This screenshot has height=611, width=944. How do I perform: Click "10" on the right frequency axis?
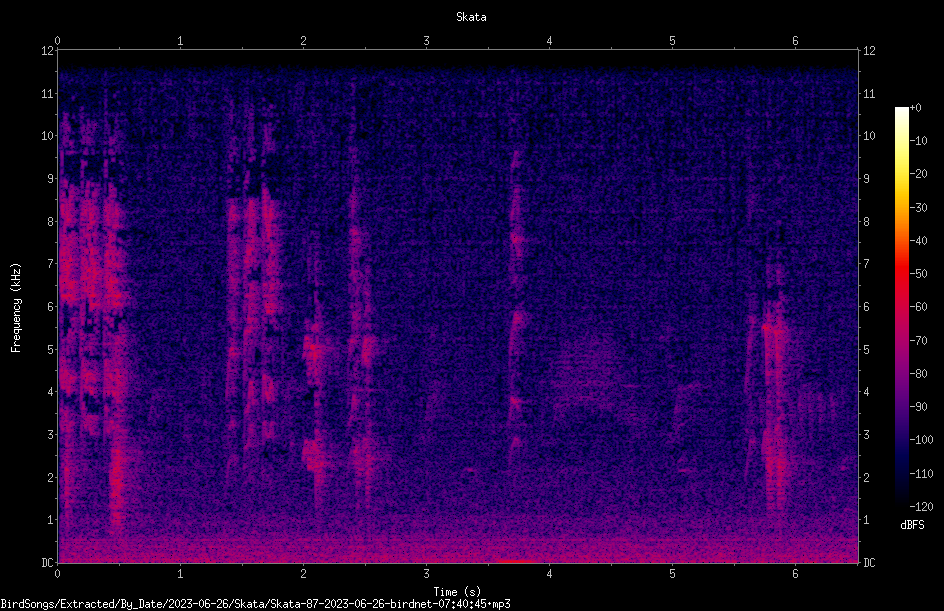[x=869, y=136]
